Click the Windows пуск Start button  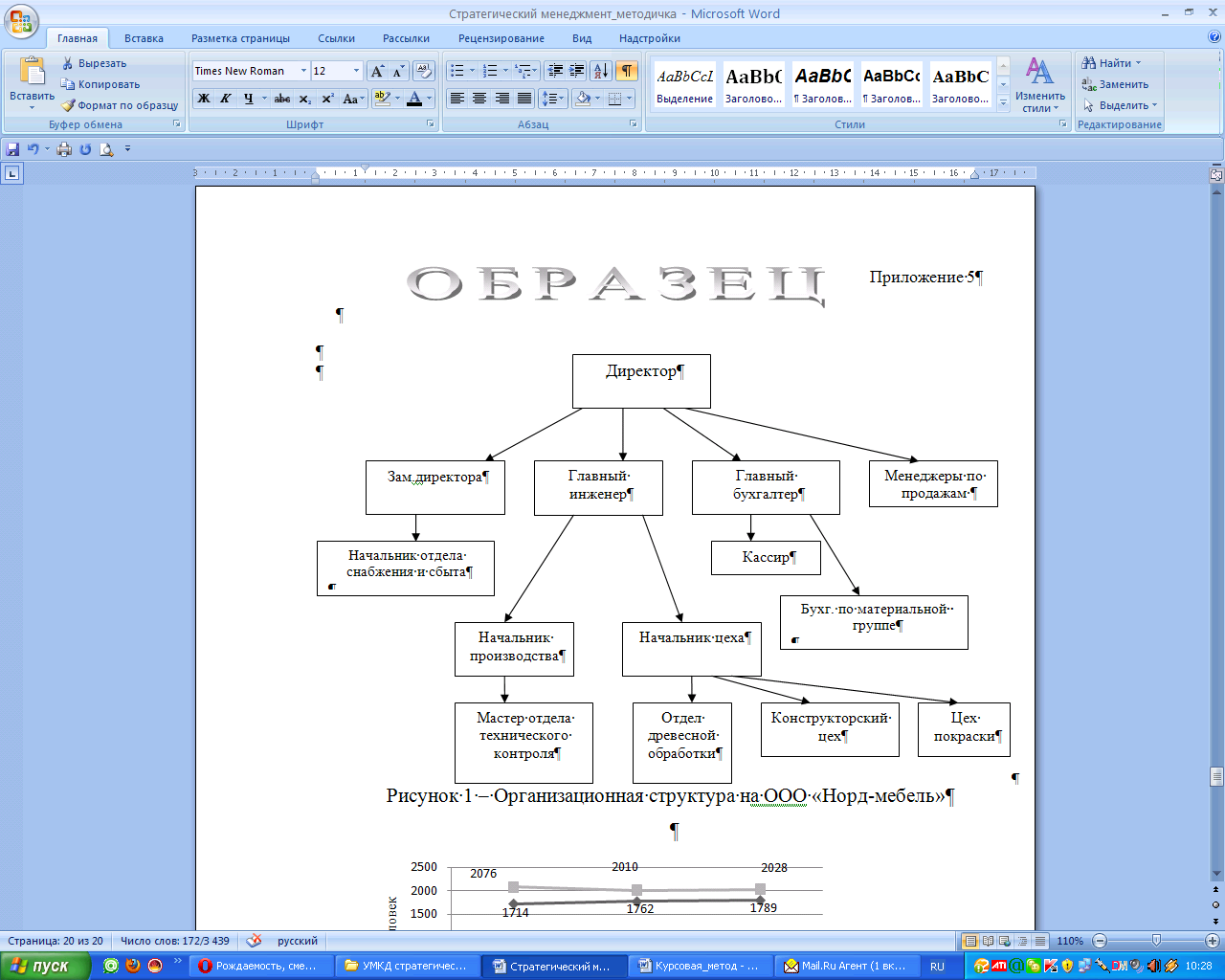[x=46, y=967]
